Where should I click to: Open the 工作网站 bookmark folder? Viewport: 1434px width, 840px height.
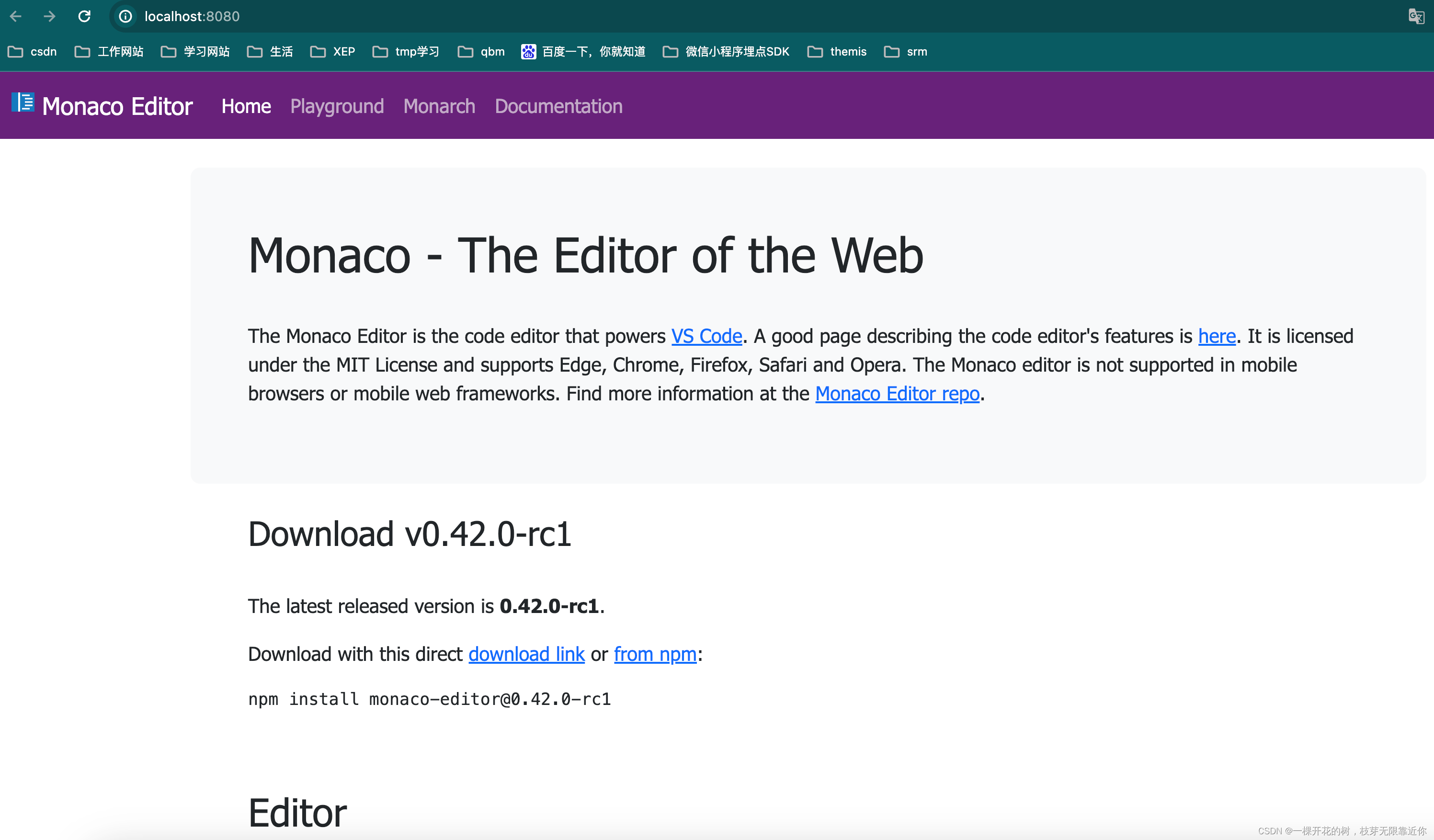pyautogui.click(x=109, y=52)
